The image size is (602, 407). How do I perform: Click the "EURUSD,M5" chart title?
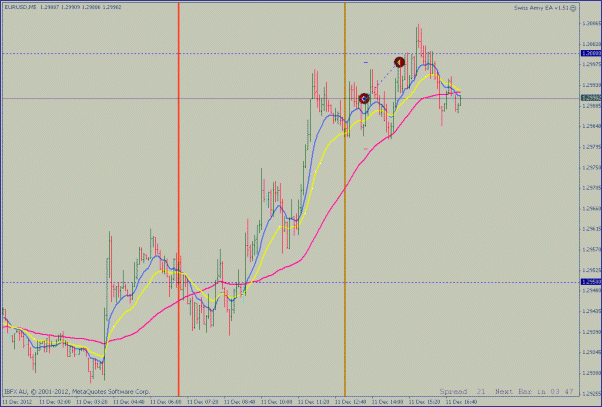20,7
